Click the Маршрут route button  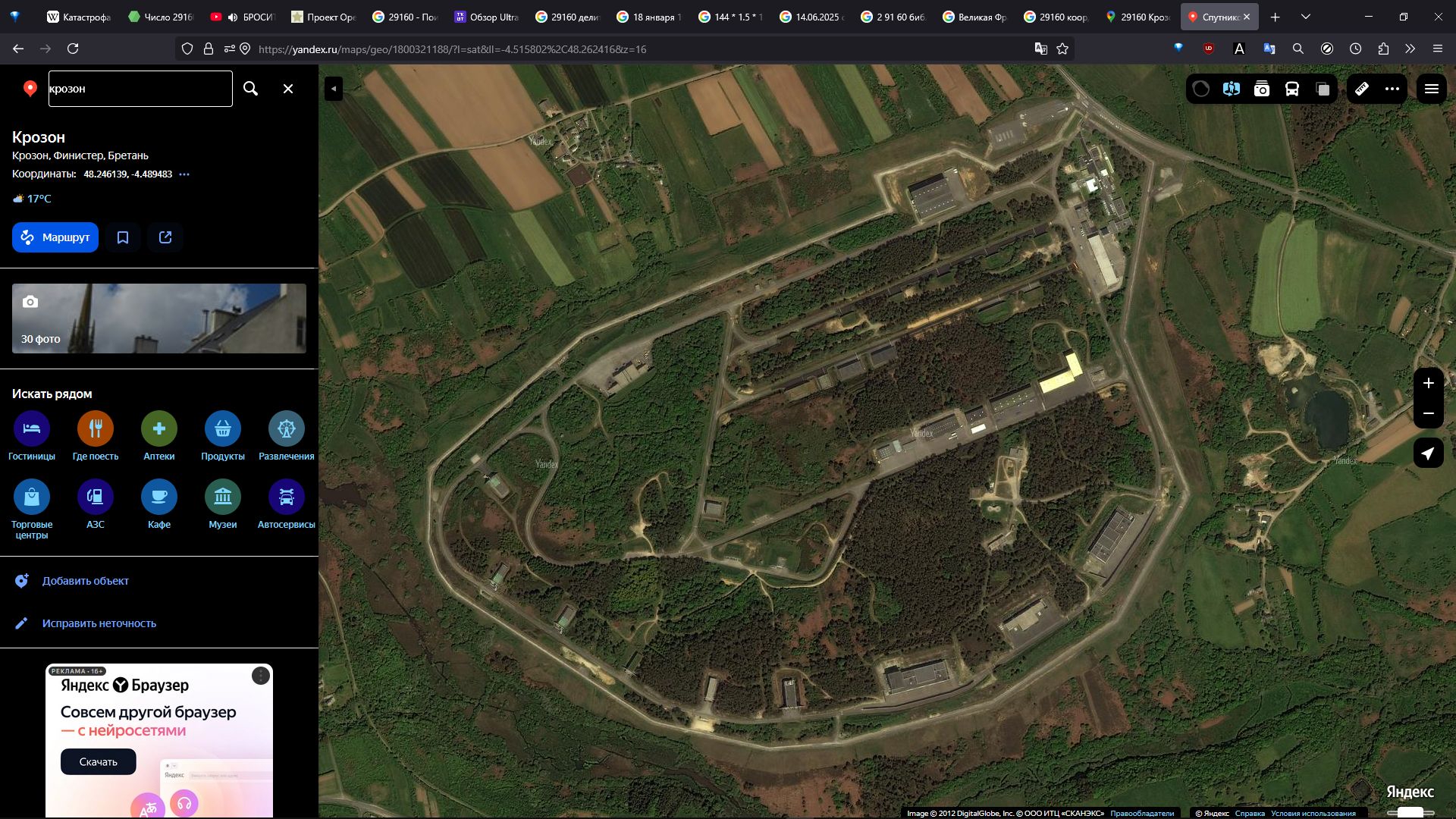[55, 237]
